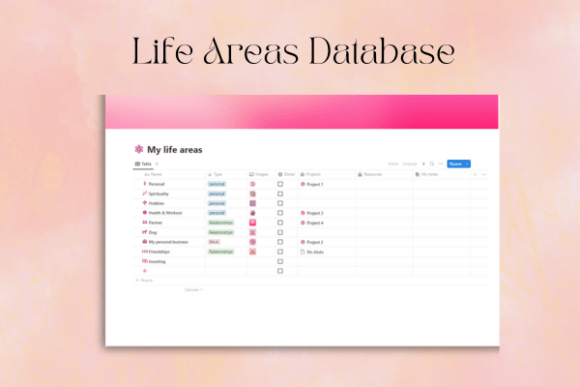580x387 pixels.
Task: Check Done for the Dog row
Action: 280,232
